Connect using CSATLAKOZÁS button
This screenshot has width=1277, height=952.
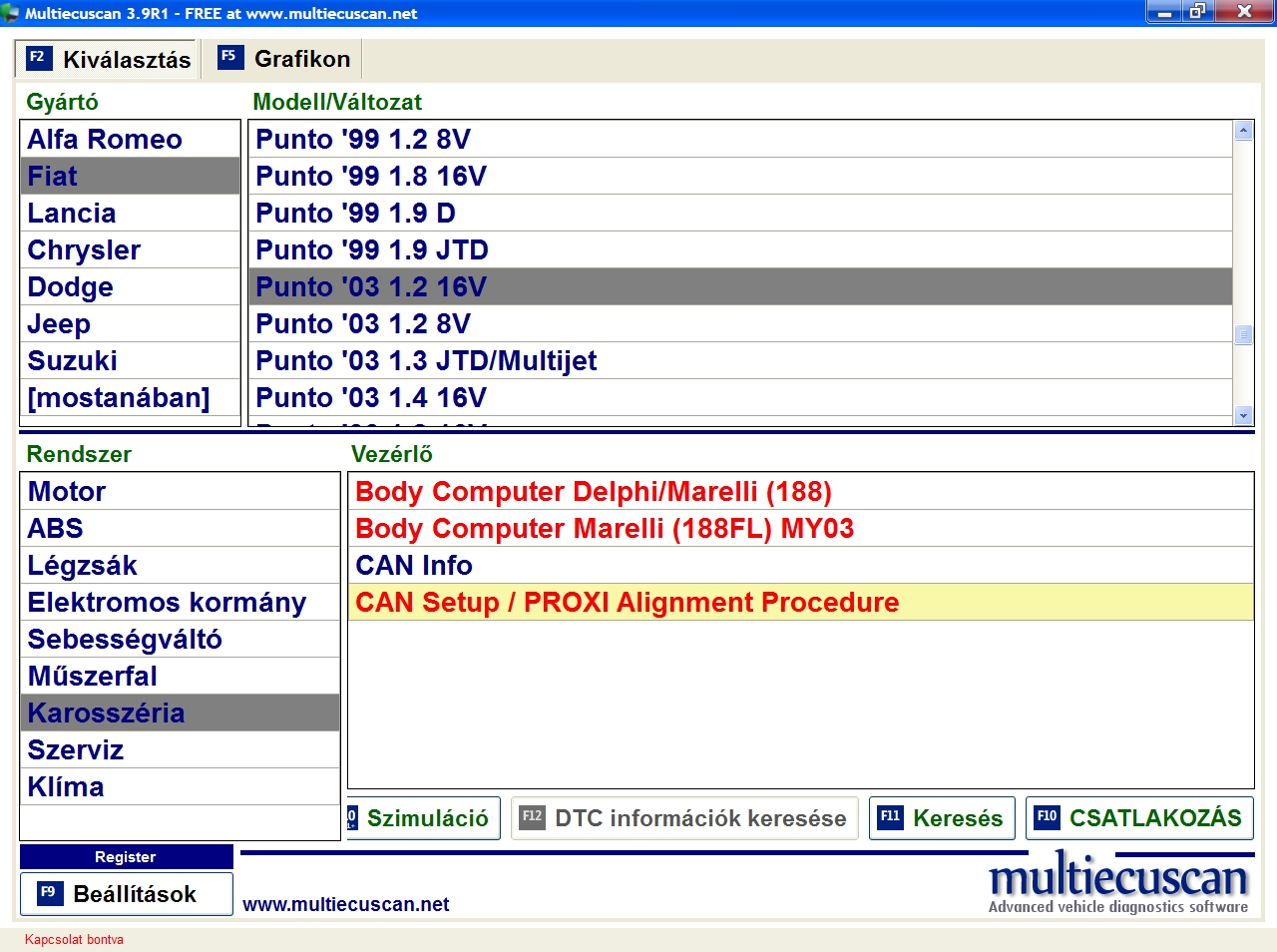click(x=1139, y=818)
